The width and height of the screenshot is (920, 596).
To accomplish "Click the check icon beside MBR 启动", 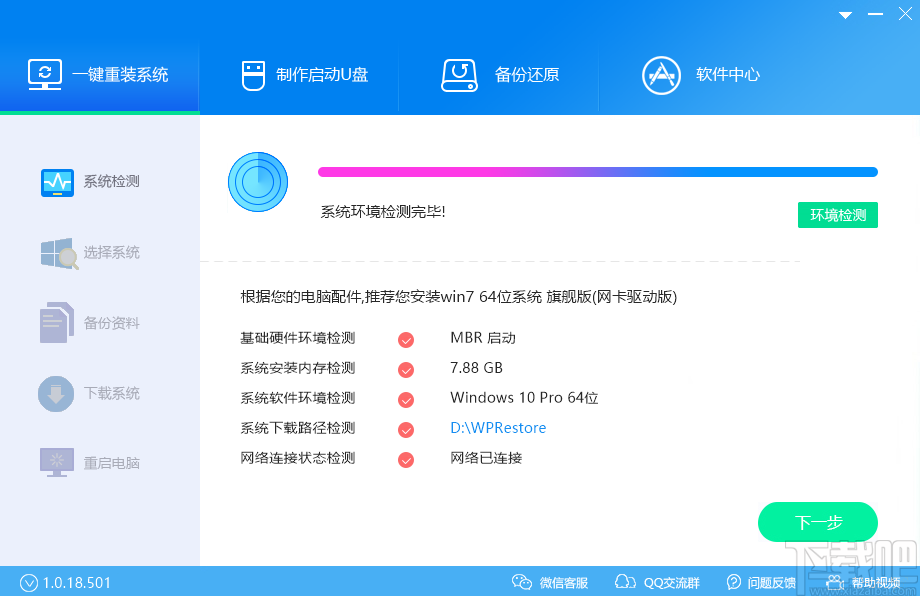I will [405, 339].
